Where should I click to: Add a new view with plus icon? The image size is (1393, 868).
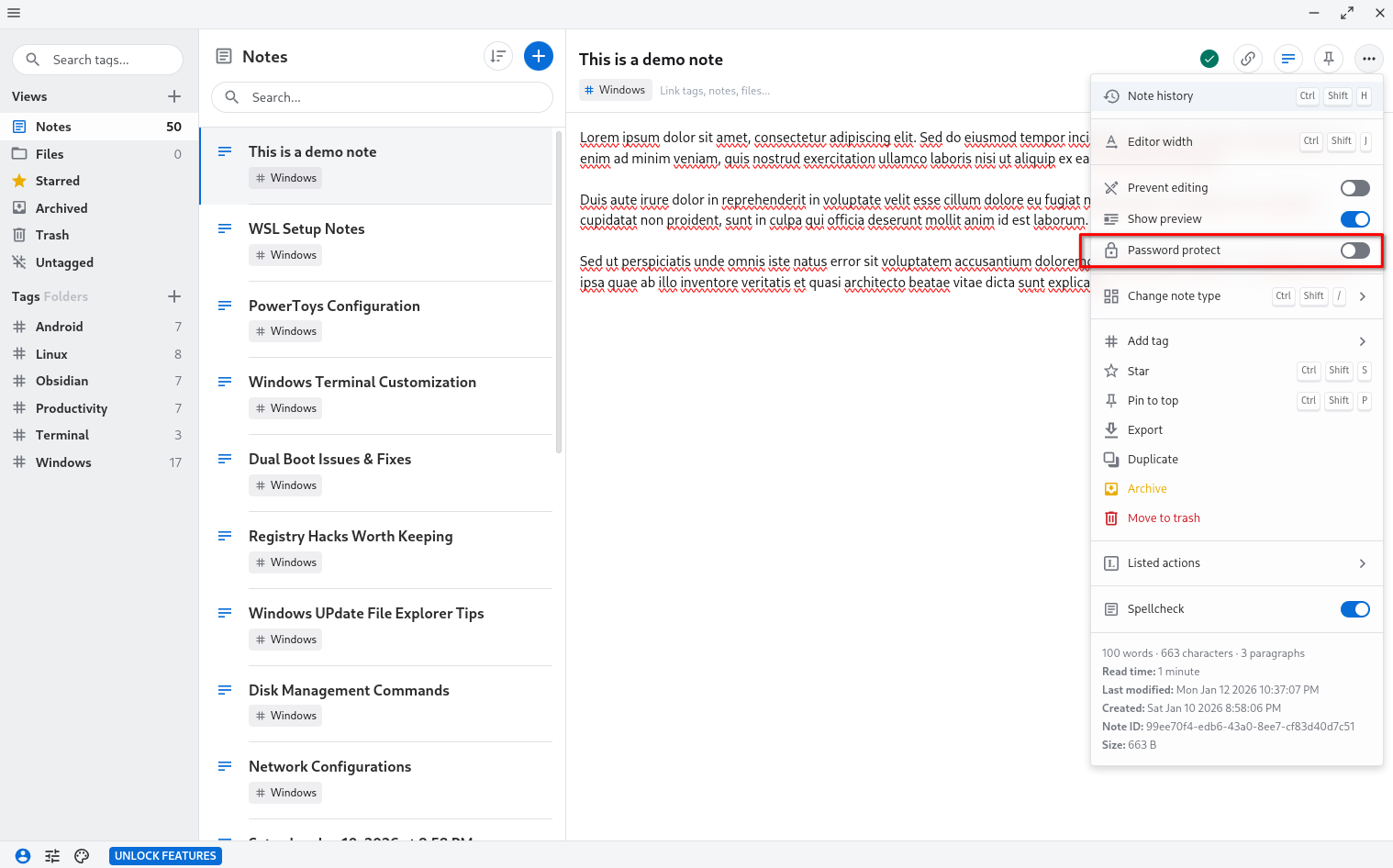pyautogui.click(x=174, y=96)
